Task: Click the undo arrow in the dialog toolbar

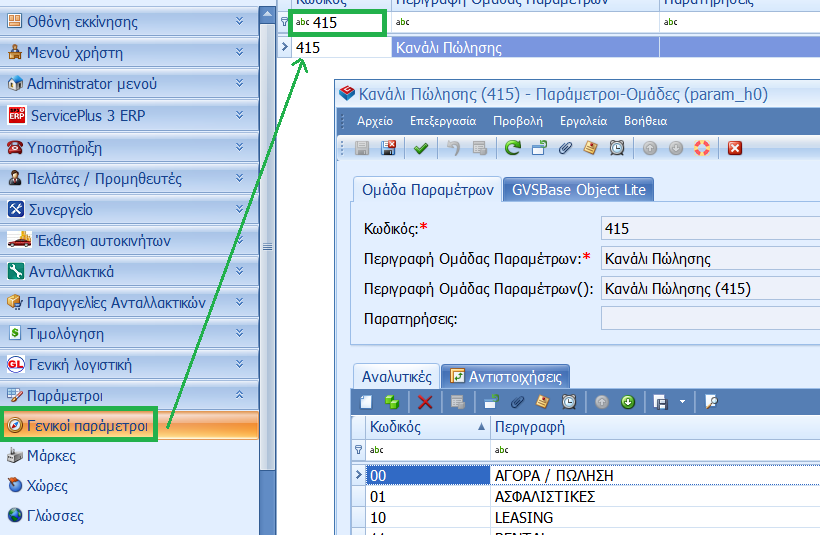Action: [x=453, y=149]
